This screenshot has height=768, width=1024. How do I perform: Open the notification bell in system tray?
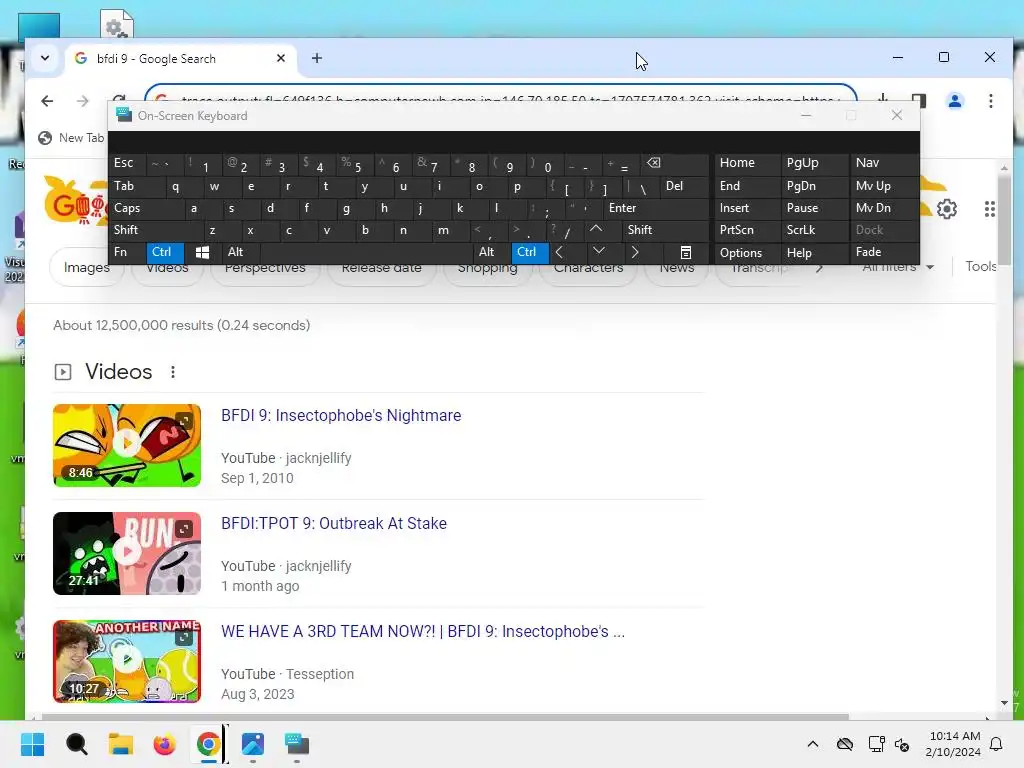997,744
